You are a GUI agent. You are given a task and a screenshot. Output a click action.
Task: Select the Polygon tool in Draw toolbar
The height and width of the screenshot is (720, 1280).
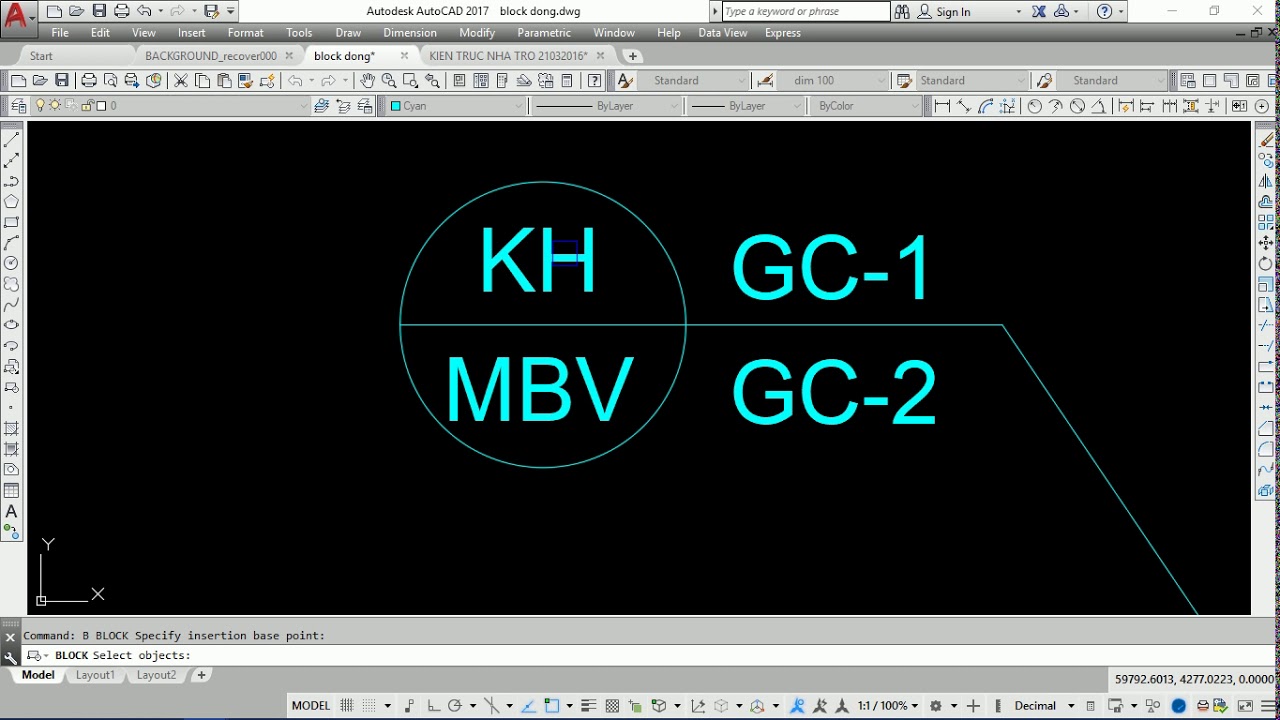[x=12, y=201]
